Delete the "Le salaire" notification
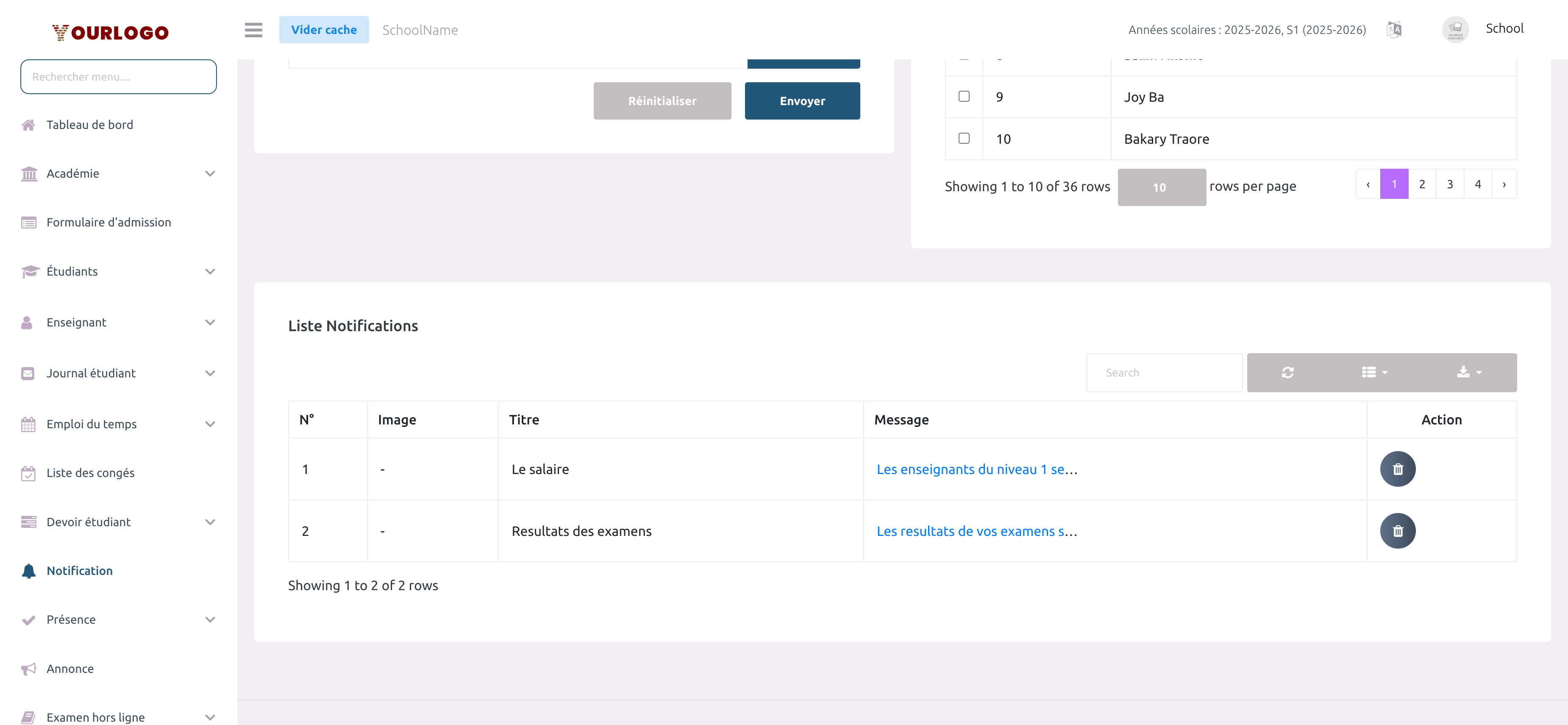1568x725 pixels. point(1398,469)
